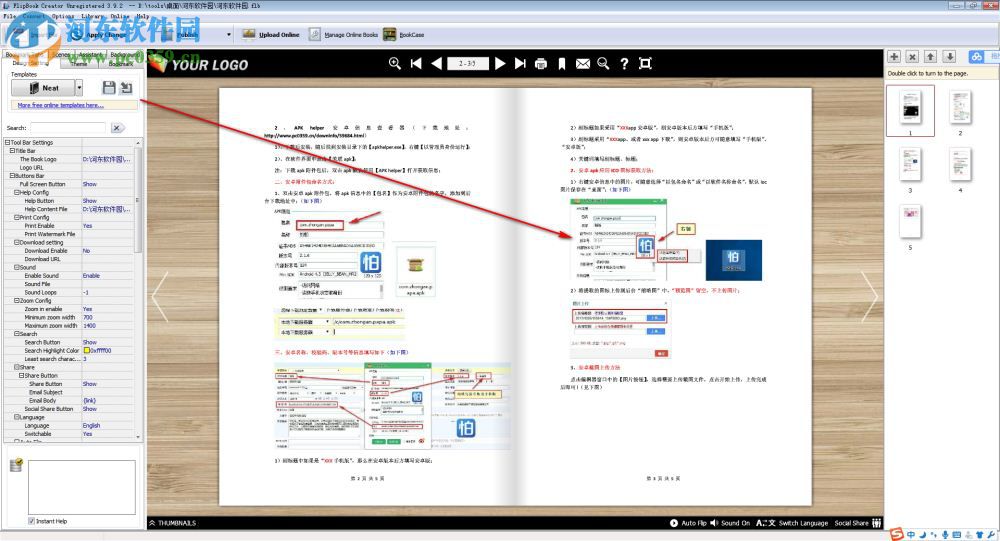Image resolution: width=1000 pixels, height=541 pixels.
Task: Open the THUMBNAILS panel in the bottom bar
Action: (x=173, y=523)
